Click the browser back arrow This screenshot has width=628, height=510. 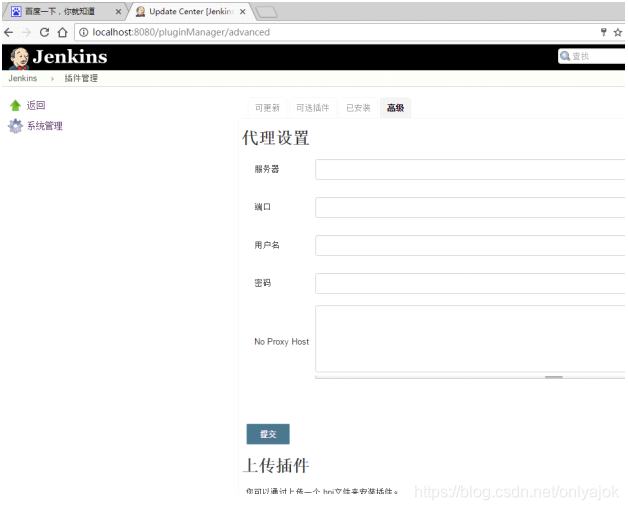point(8,32)
